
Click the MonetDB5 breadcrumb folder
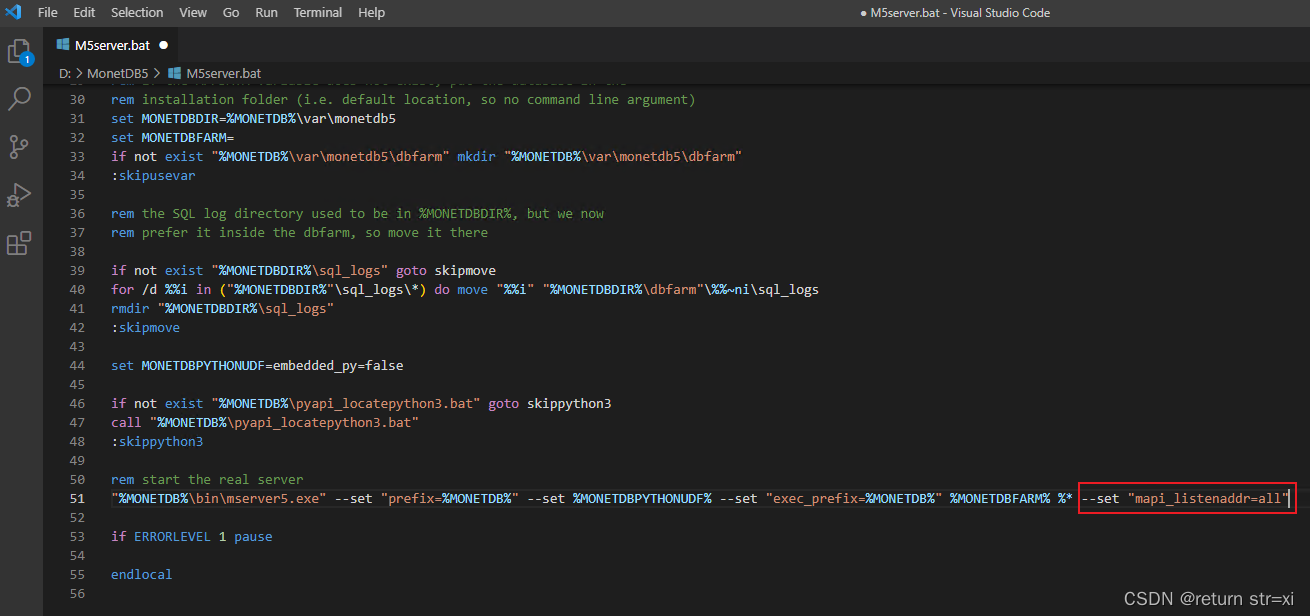(x=117, y=74)
